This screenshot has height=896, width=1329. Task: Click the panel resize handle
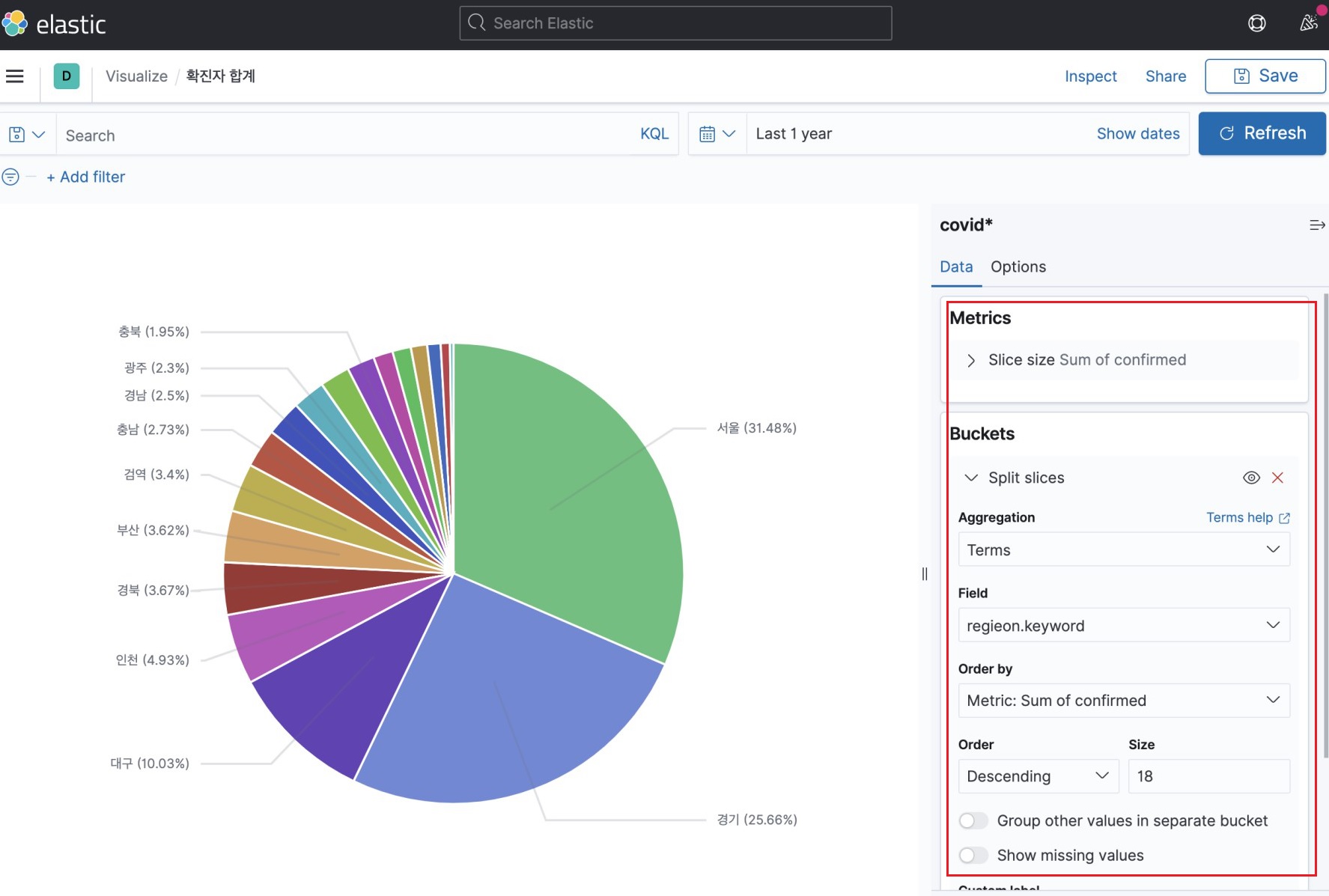click(925, 574)
